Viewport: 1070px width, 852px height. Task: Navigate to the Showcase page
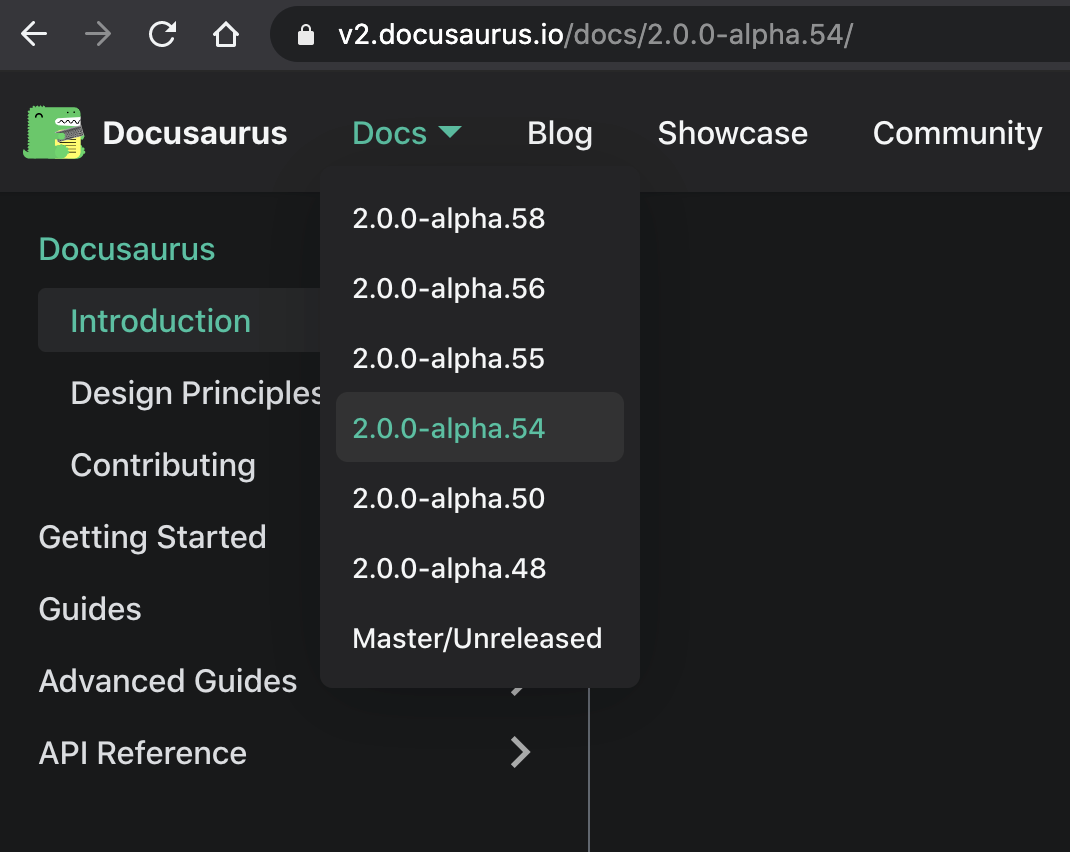732,132
